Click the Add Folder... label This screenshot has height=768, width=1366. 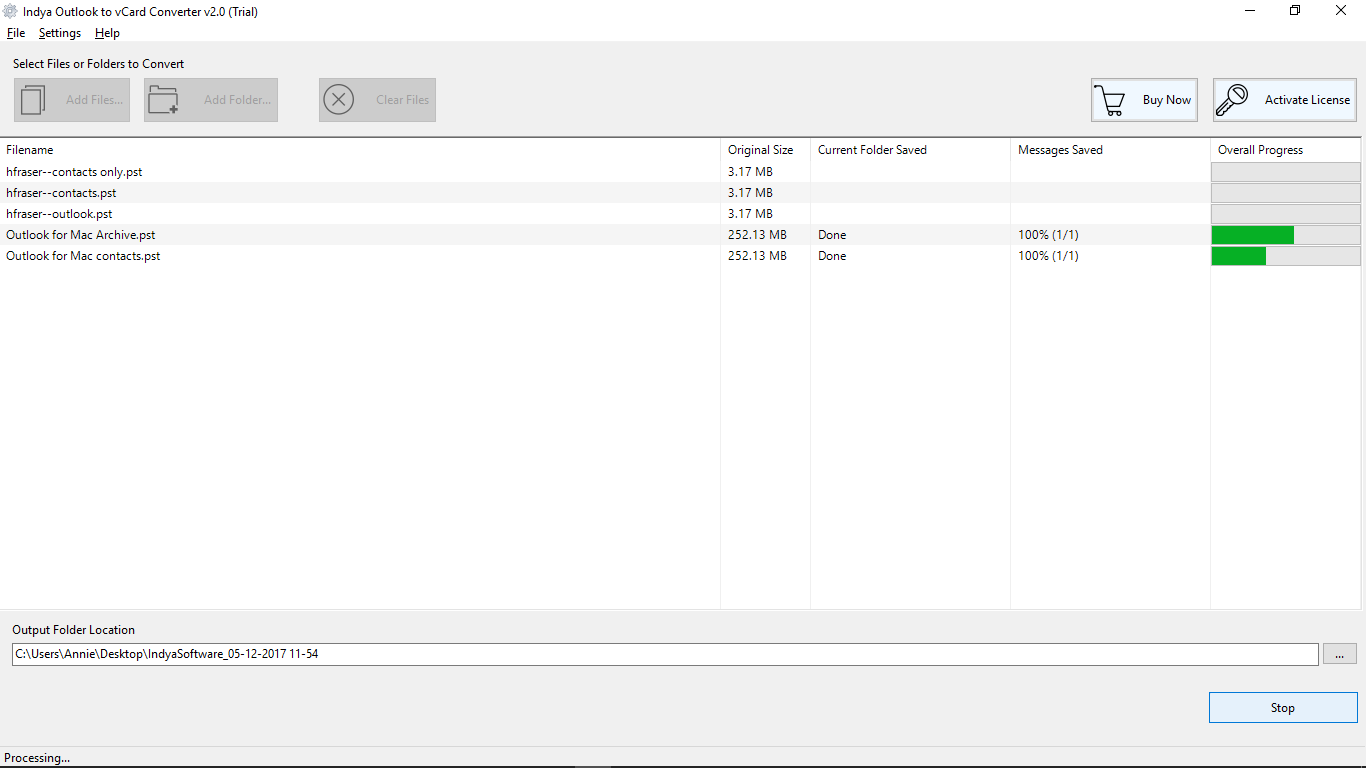click(x=237, y=100)
